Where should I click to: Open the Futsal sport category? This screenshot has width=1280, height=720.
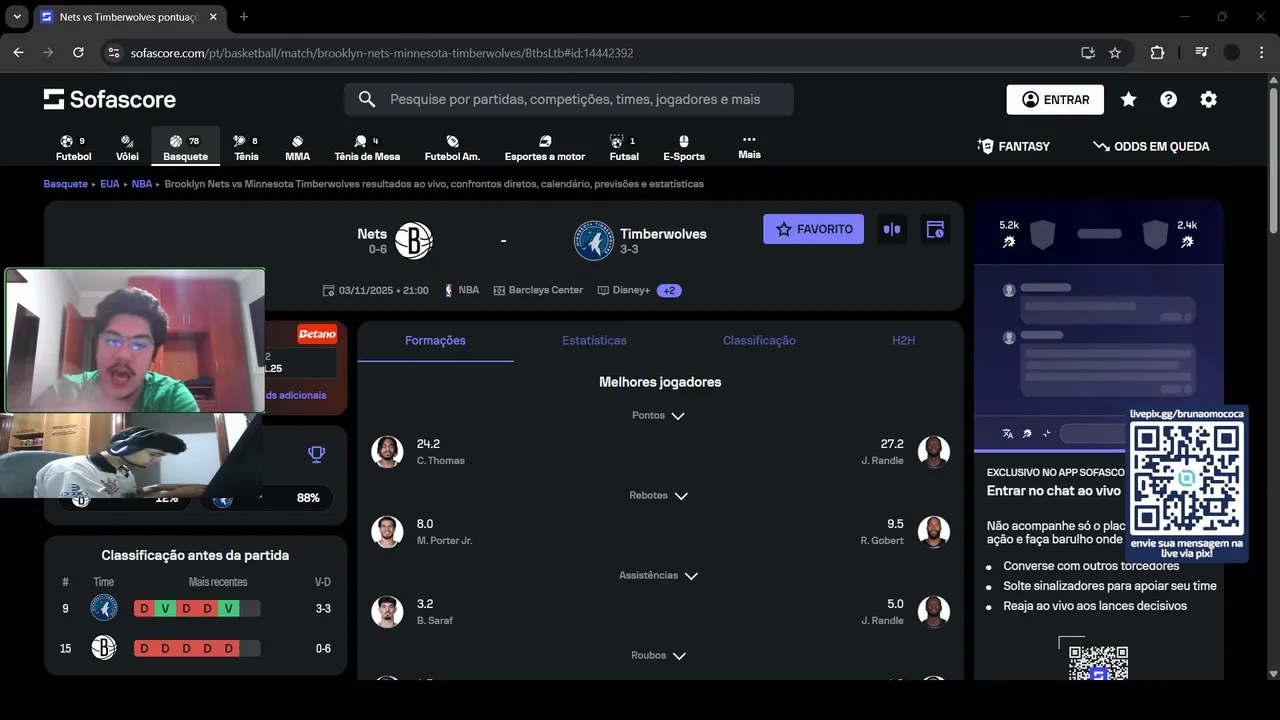pyautogui.click(x=624, y=148)
